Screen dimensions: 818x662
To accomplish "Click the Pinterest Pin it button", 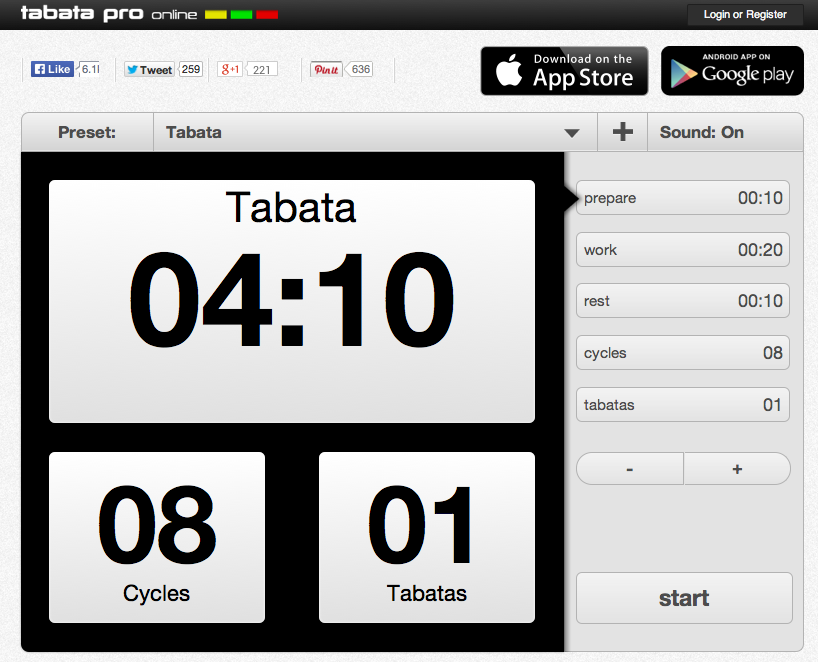I will 326,70.
